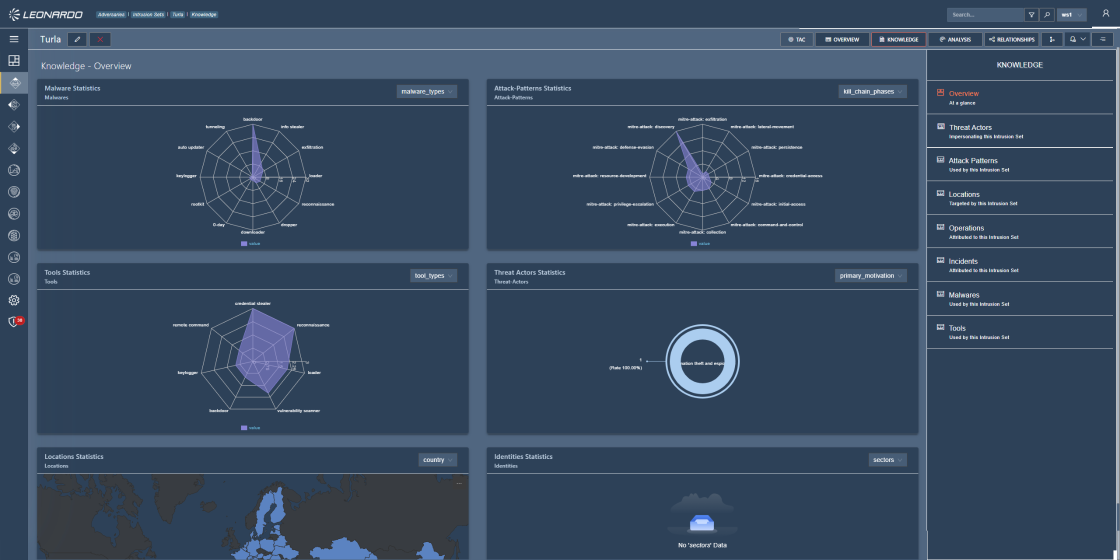The height and width of the screenshot is (560, 1120).
Task: Open the primary_motivation dropdown
Action: coord(870,276)
